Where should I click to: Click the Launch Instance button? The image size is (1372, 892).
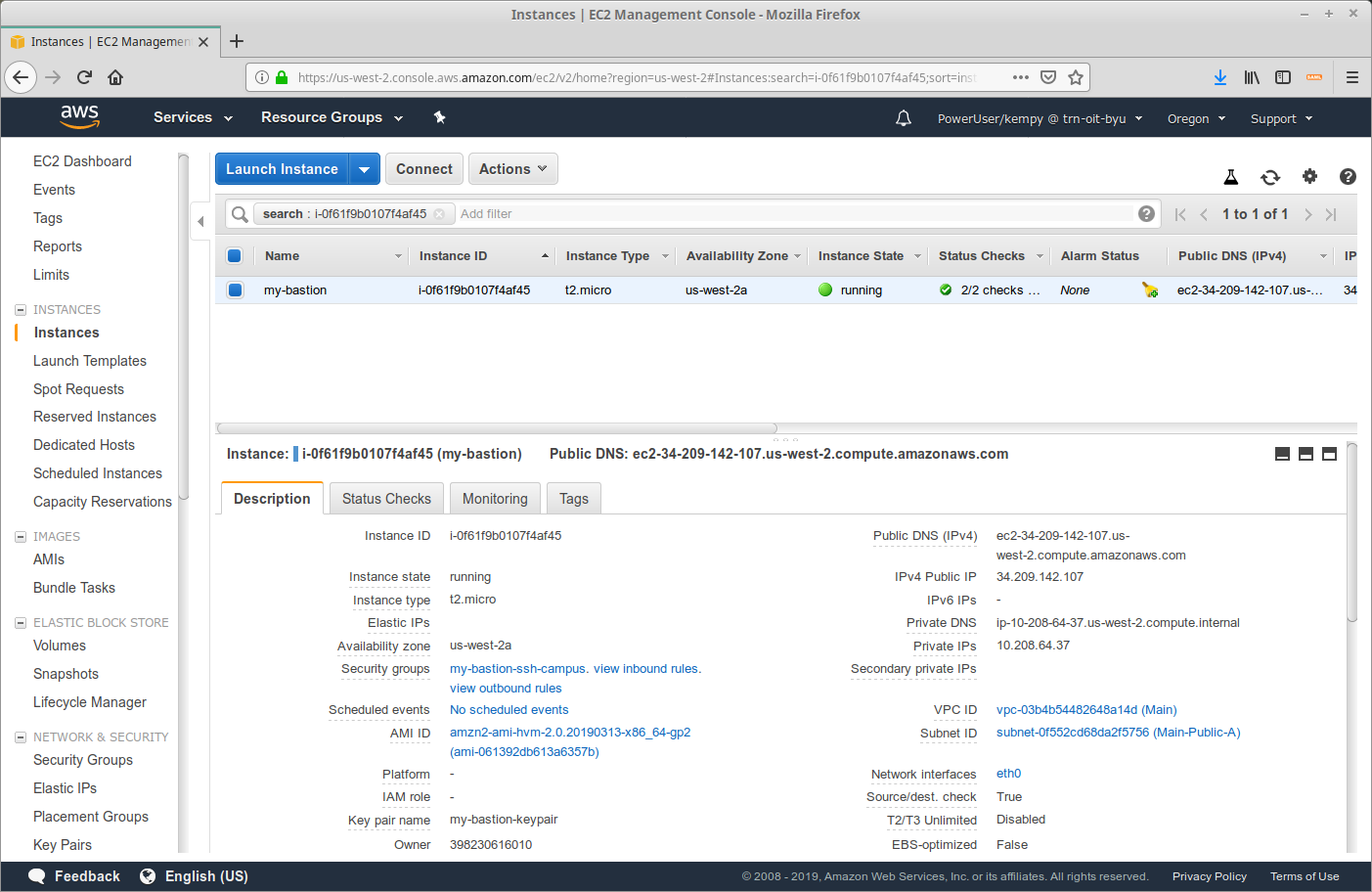[x=283, y=169]
